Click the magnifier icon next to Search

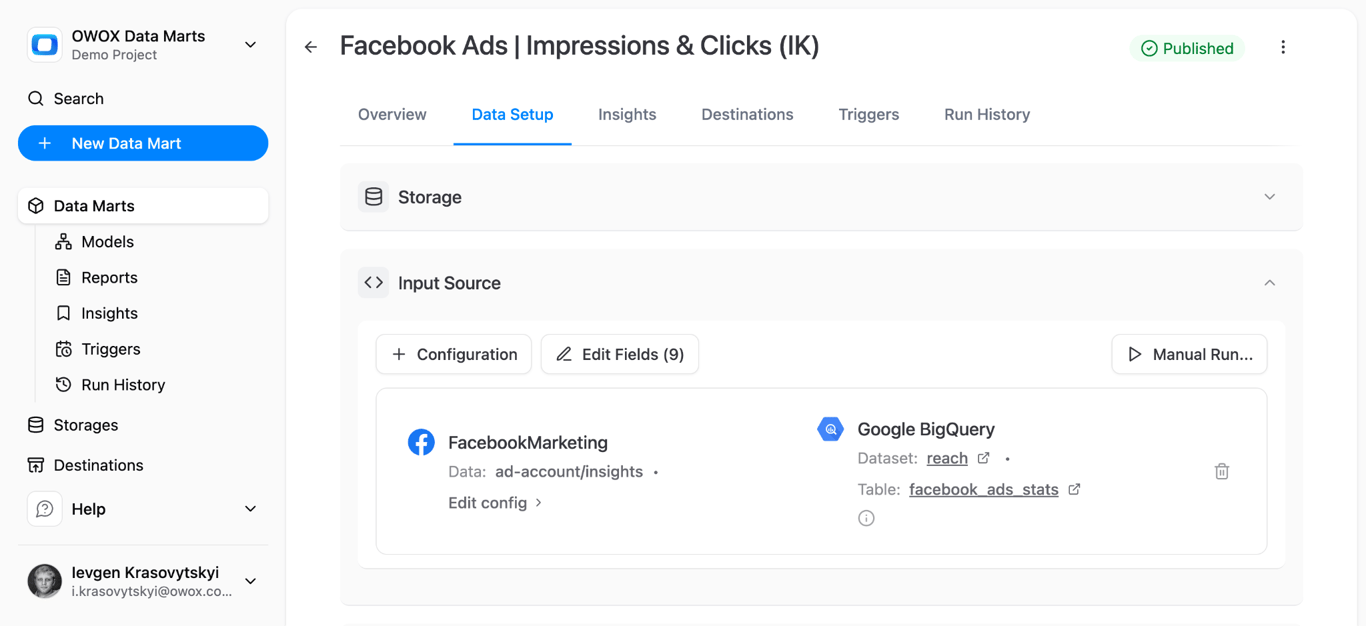[x=36, y=98]
